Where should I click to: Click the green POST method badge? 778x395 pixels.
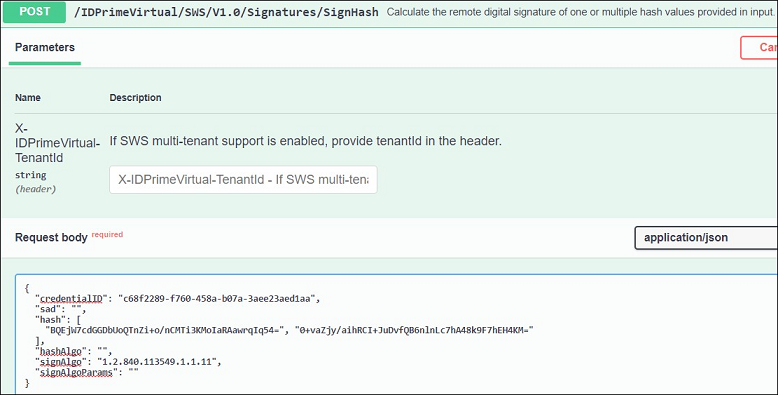coord(34,12)
